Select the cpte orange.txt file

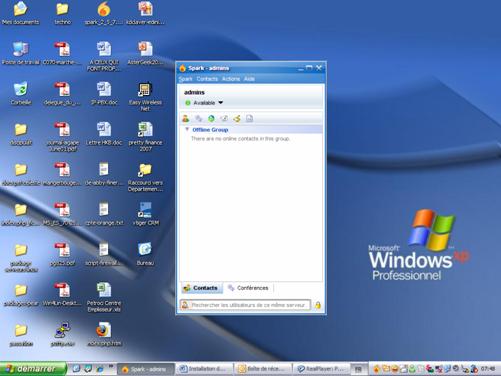coord(104,214)
